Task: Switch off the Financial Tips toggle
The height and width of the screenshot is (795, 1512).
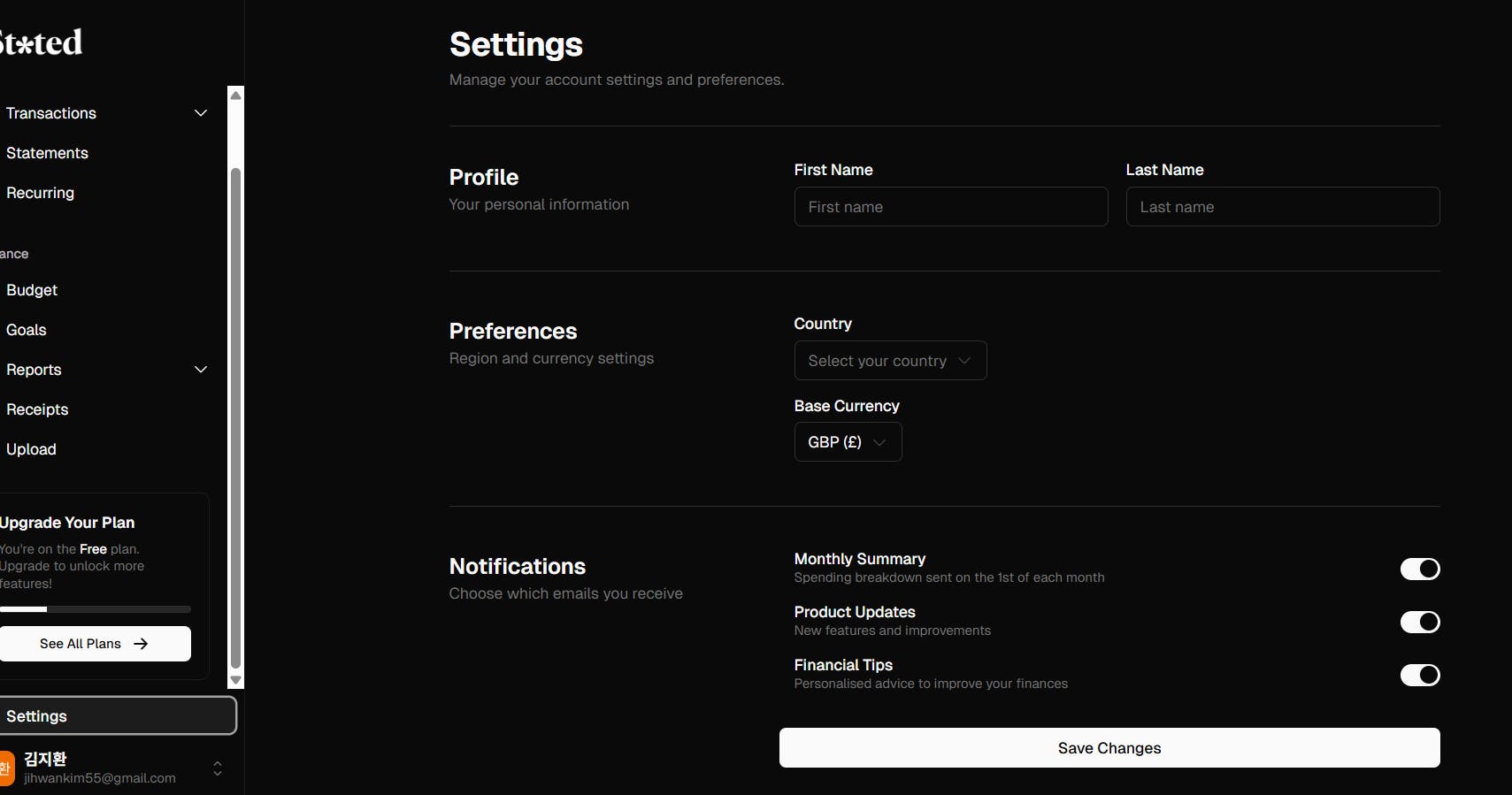Action: point(1419,675)
